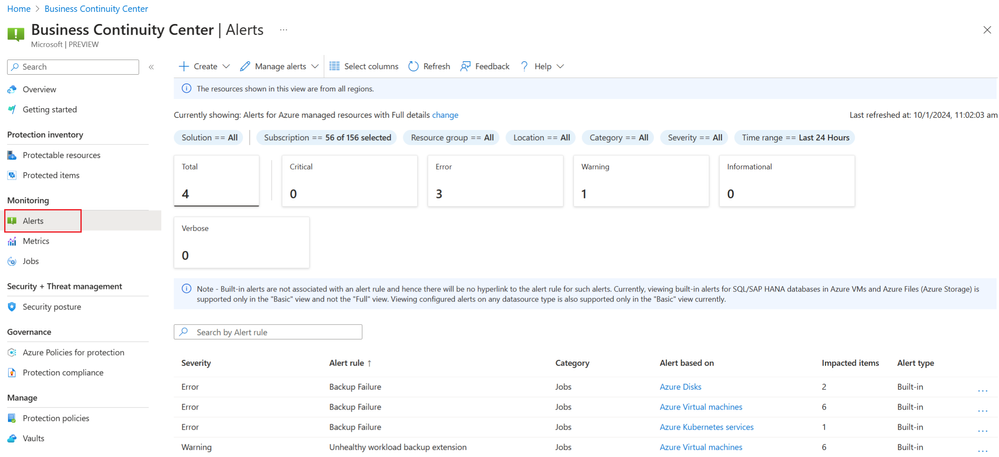Go to Protectable resources
The width and height of the screenshot is (999, 457).
61,155
